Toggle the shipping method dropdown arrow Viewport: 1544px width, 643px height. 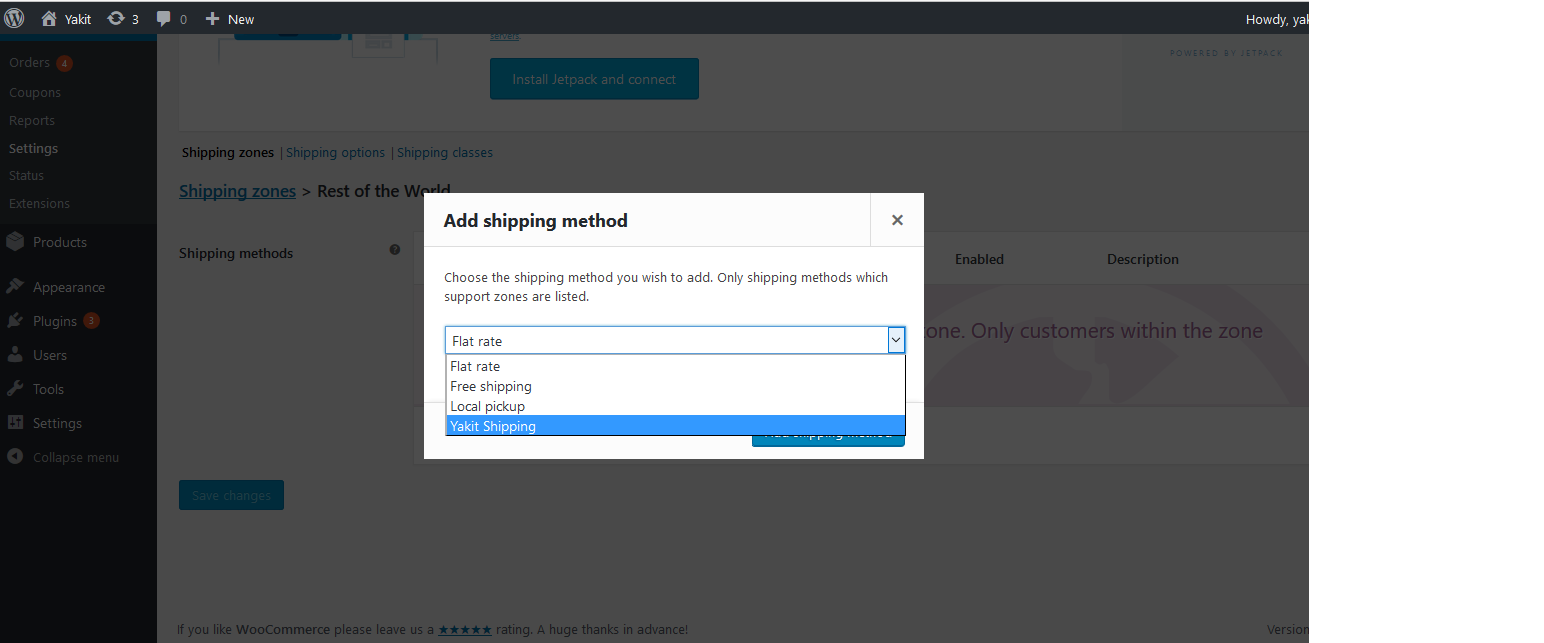[x=896, y=341]
